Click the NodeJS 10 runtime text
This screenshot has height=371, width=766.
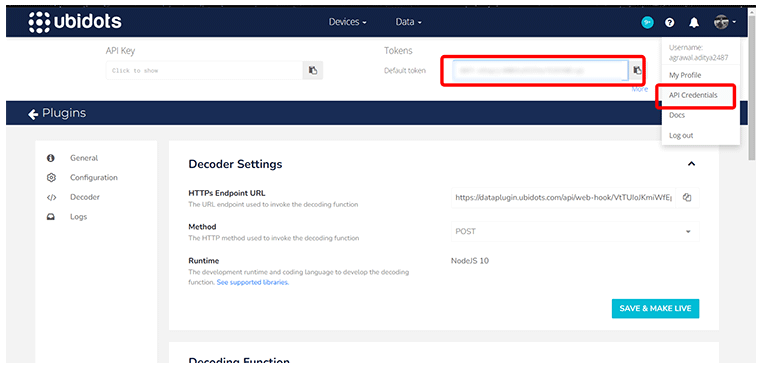pyautogui.click(x=469, y=261)
